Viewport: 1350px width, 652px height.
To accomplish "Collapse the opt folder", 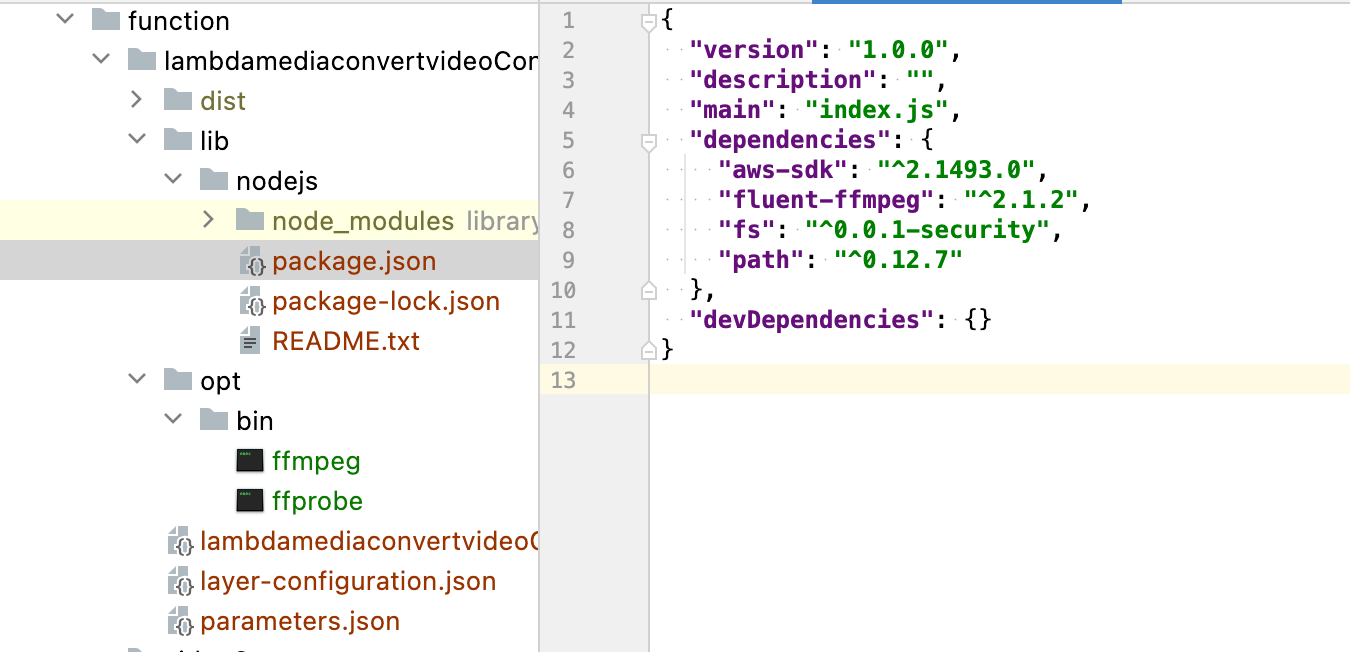I will click(136, 380).
